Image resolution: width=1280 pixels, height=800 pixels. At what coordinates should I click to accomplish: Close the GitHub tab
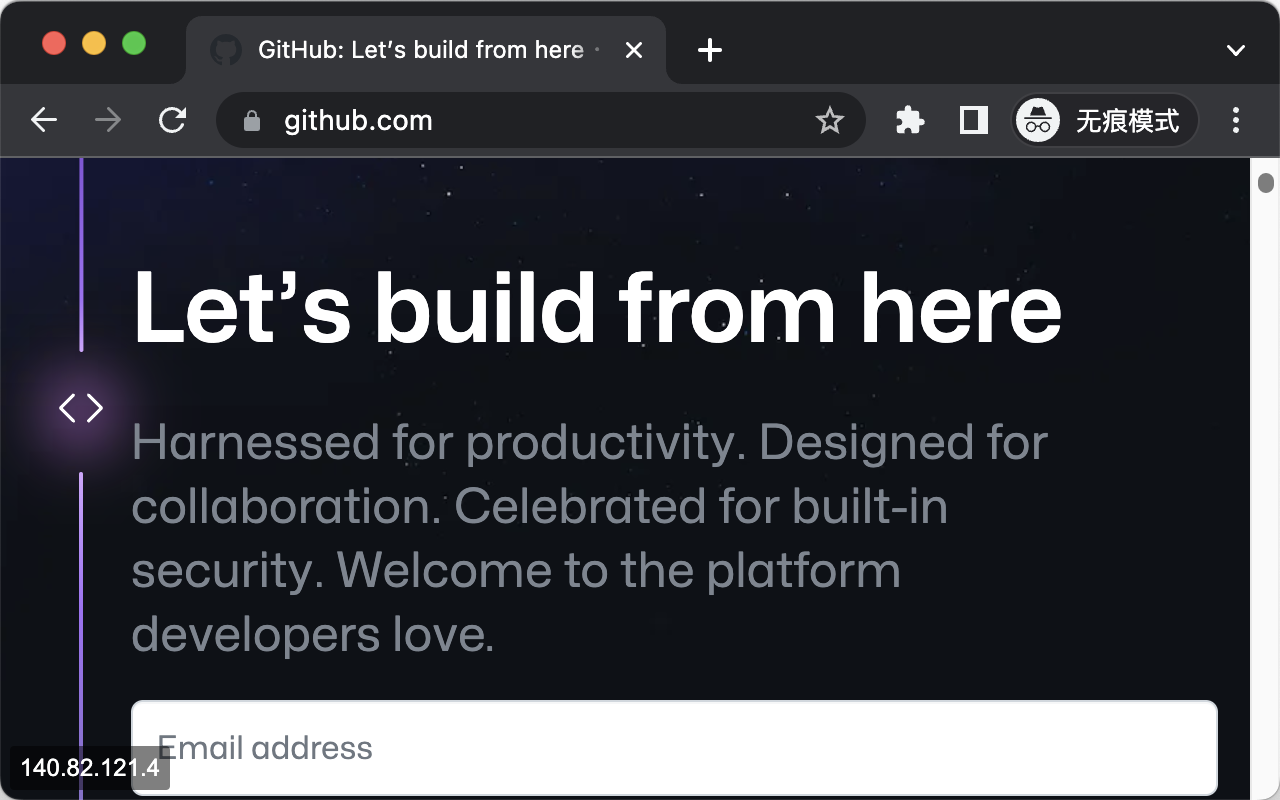pos(634,50)
